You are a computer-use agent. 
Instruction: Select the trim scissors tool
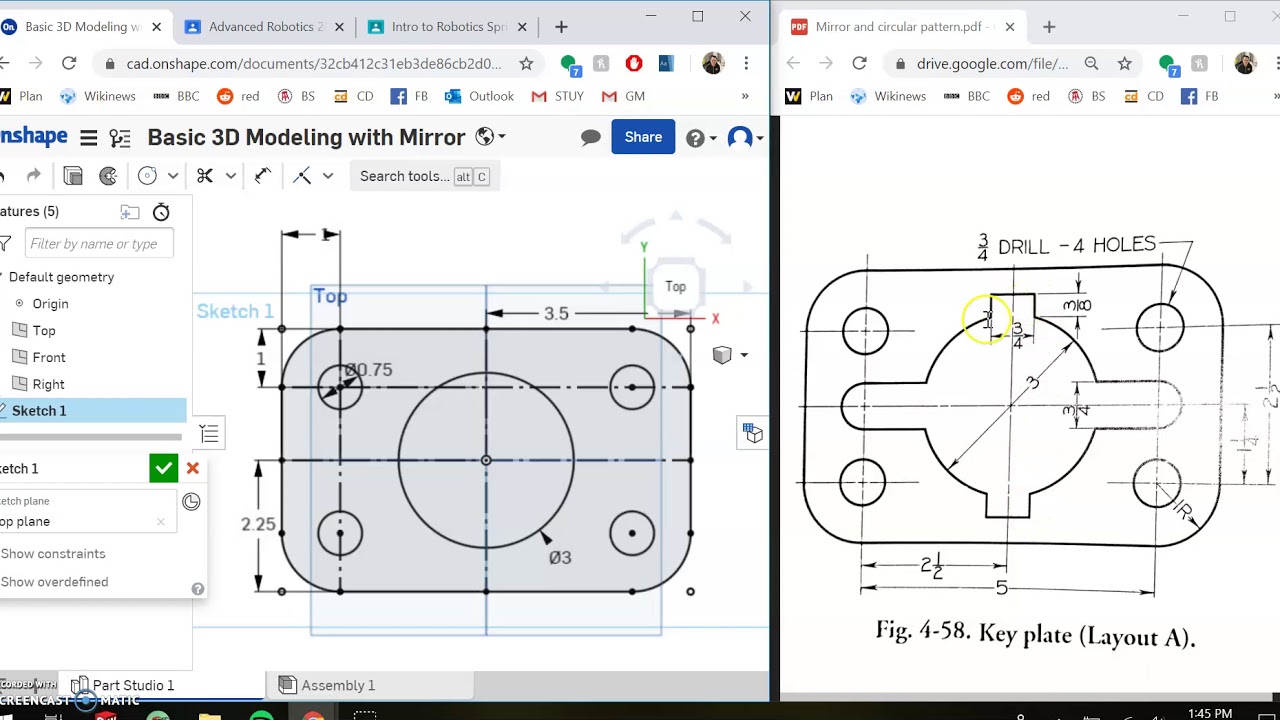point(205,176)
